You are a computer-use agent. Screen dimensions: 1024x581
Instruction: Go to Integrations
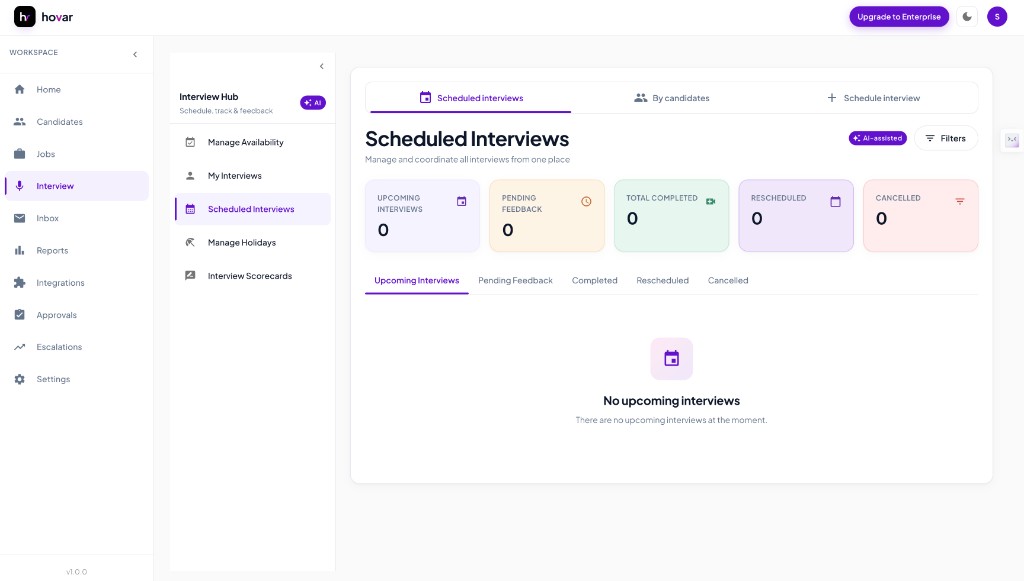point(76,283)
